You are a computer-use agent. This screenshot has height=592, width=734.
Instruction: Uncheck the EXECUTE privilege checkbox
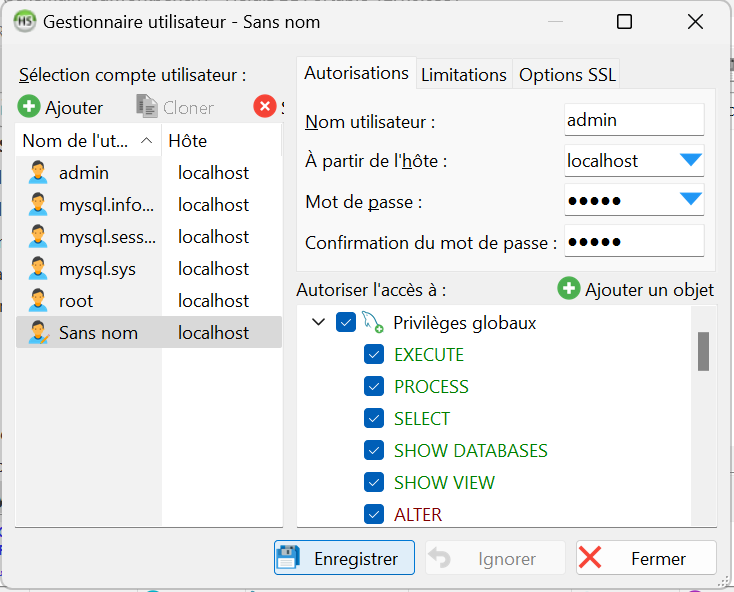[374, 355]
